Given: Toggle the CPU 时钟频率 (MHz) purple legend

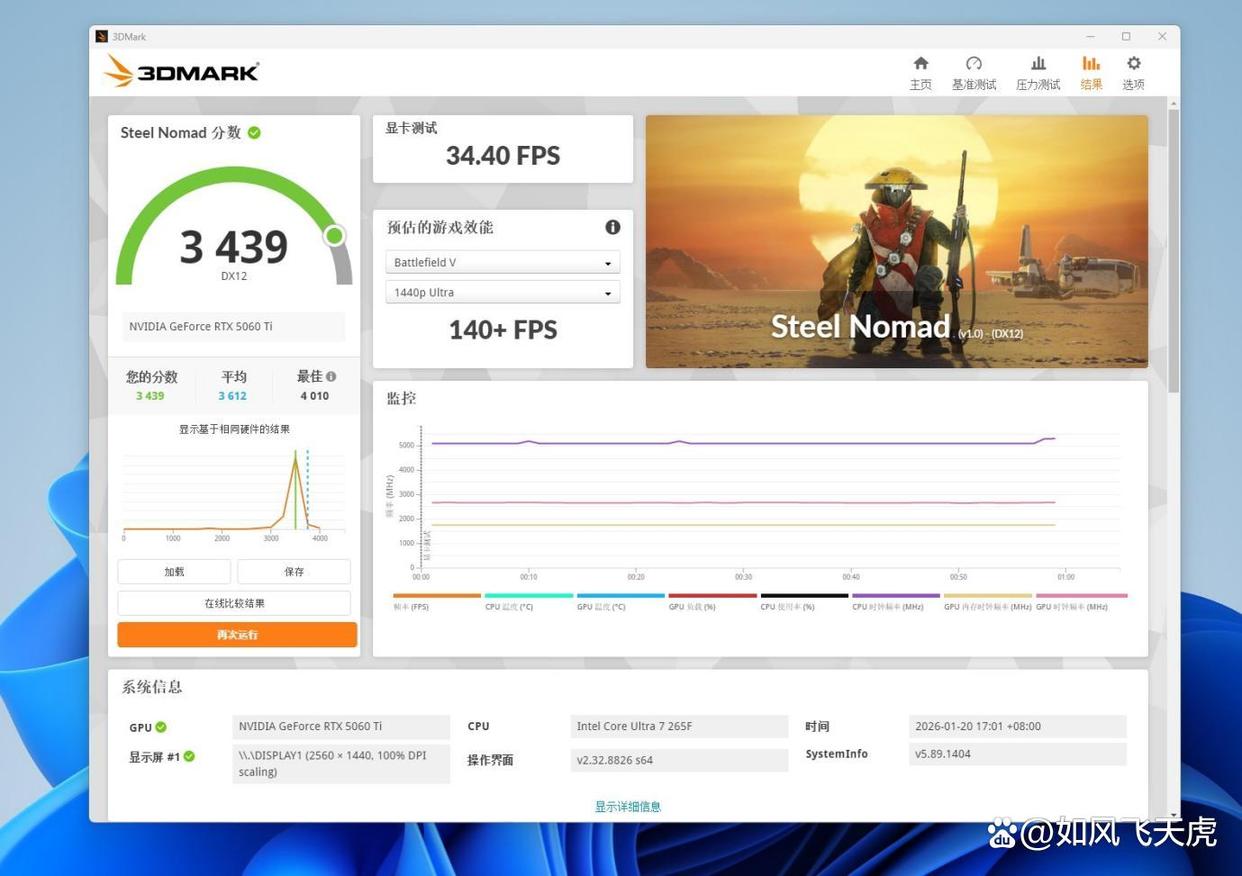Looking at the screenshot, I should click(896, 602).
